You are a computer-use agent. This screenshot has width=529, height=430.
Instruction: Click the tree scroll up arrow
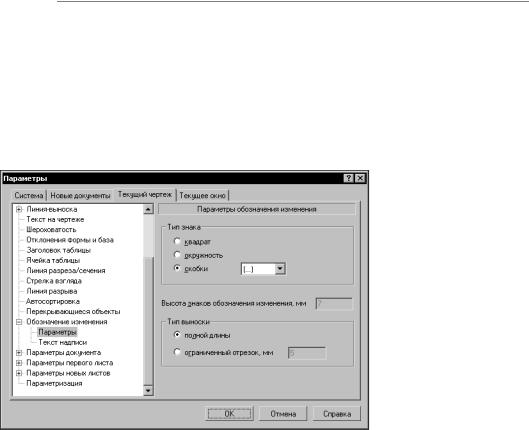[x=148, y=209]
